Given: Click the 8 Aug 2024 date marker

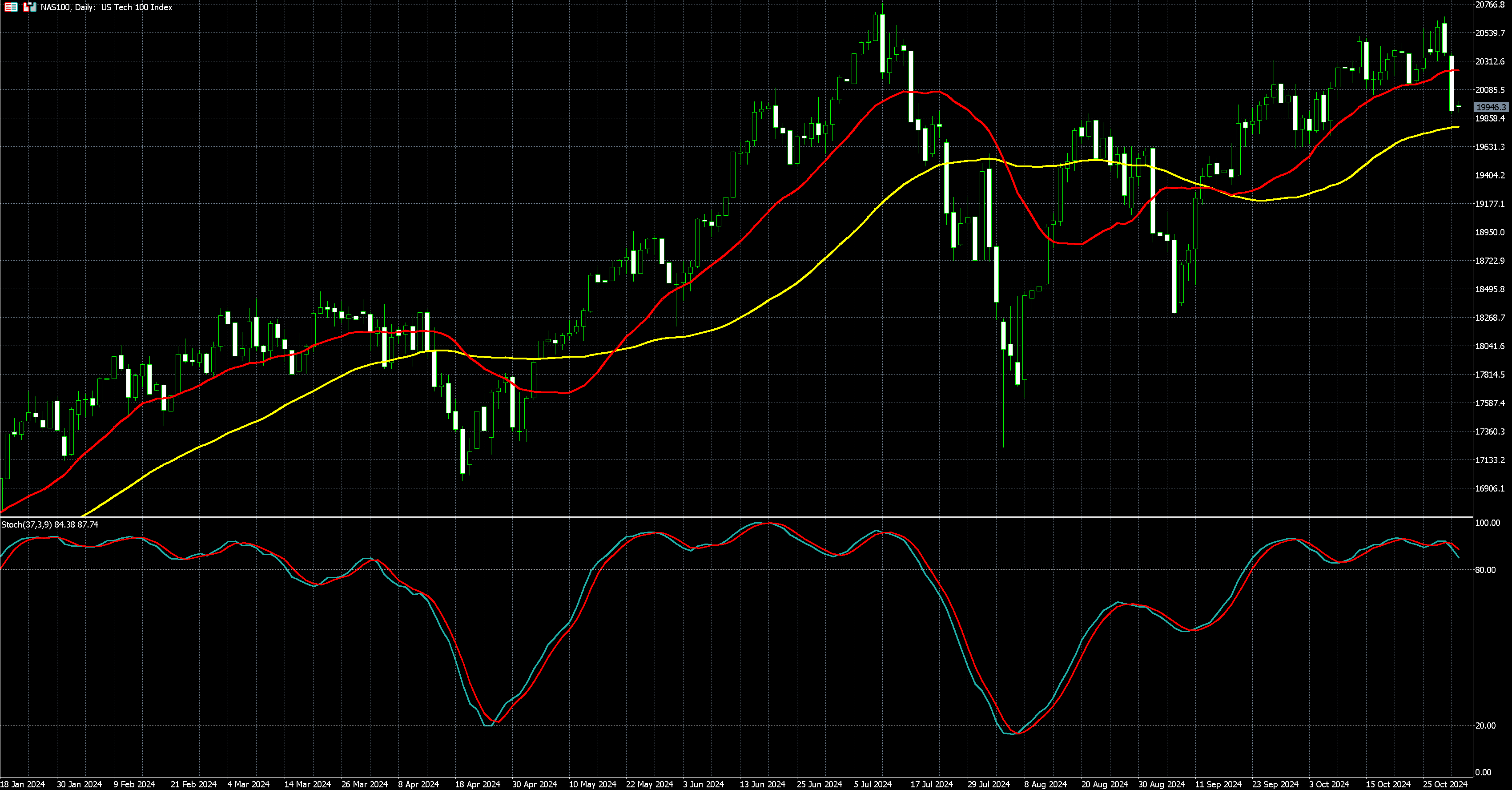Looking at the screenshot, I should 1046,784.
